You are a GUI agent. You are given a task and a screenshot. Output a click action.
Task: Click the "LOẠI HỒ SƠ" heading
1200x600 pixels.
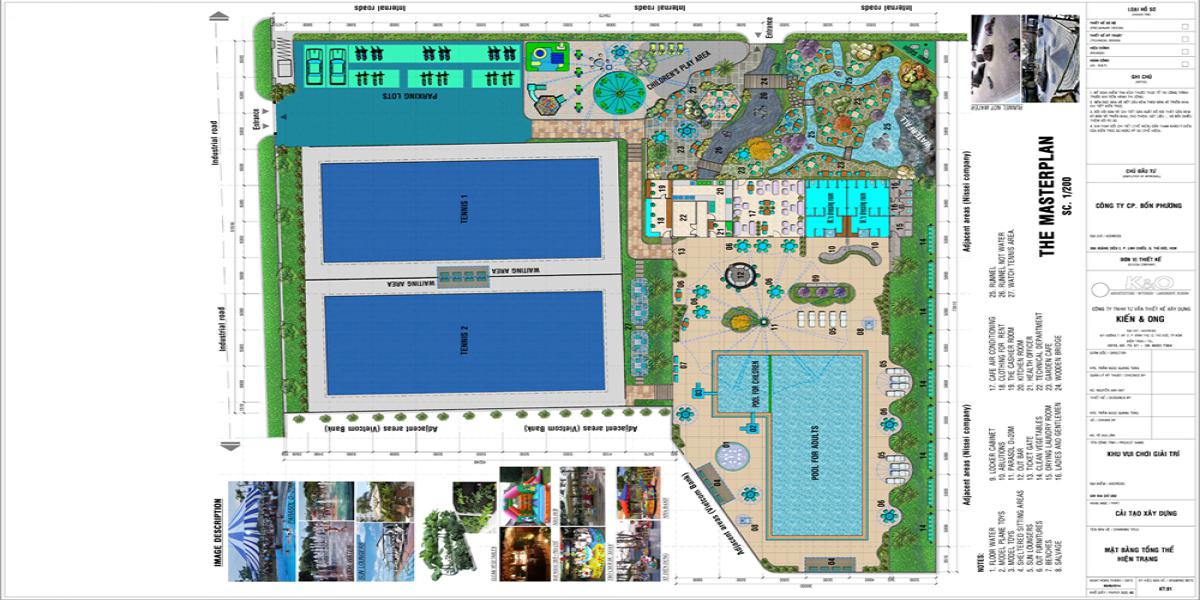tap(1140, 9)
